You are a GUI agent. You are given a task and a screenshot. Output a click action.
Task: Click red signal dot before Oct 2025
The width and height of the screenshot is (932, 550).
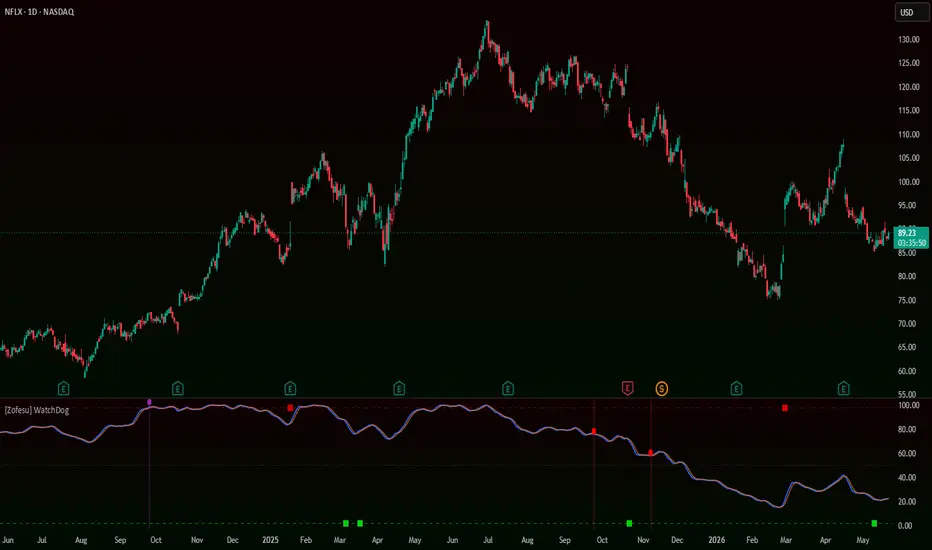pyautogui.click(x=594, y=431)
